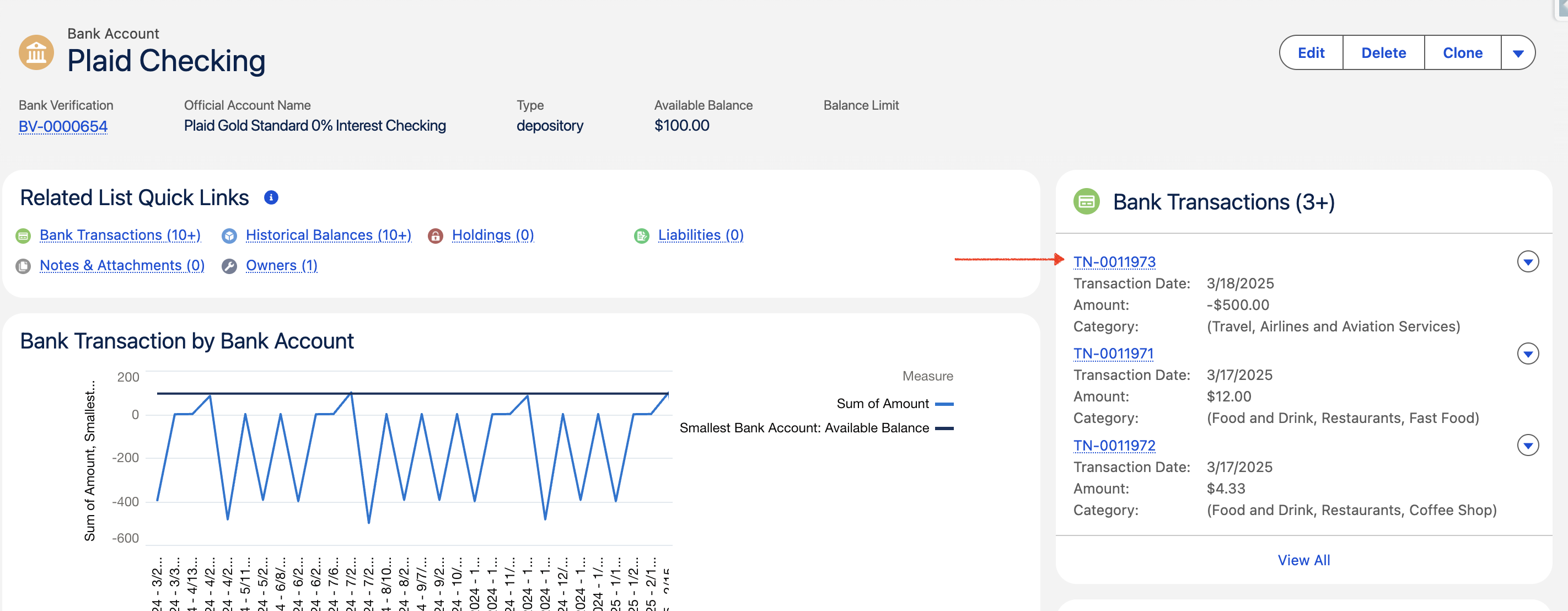Click Smallest Bank Account: Available Balance legend label
Image resolution: width=1568 pixels, height=611 pixels.
coord(804,428)
